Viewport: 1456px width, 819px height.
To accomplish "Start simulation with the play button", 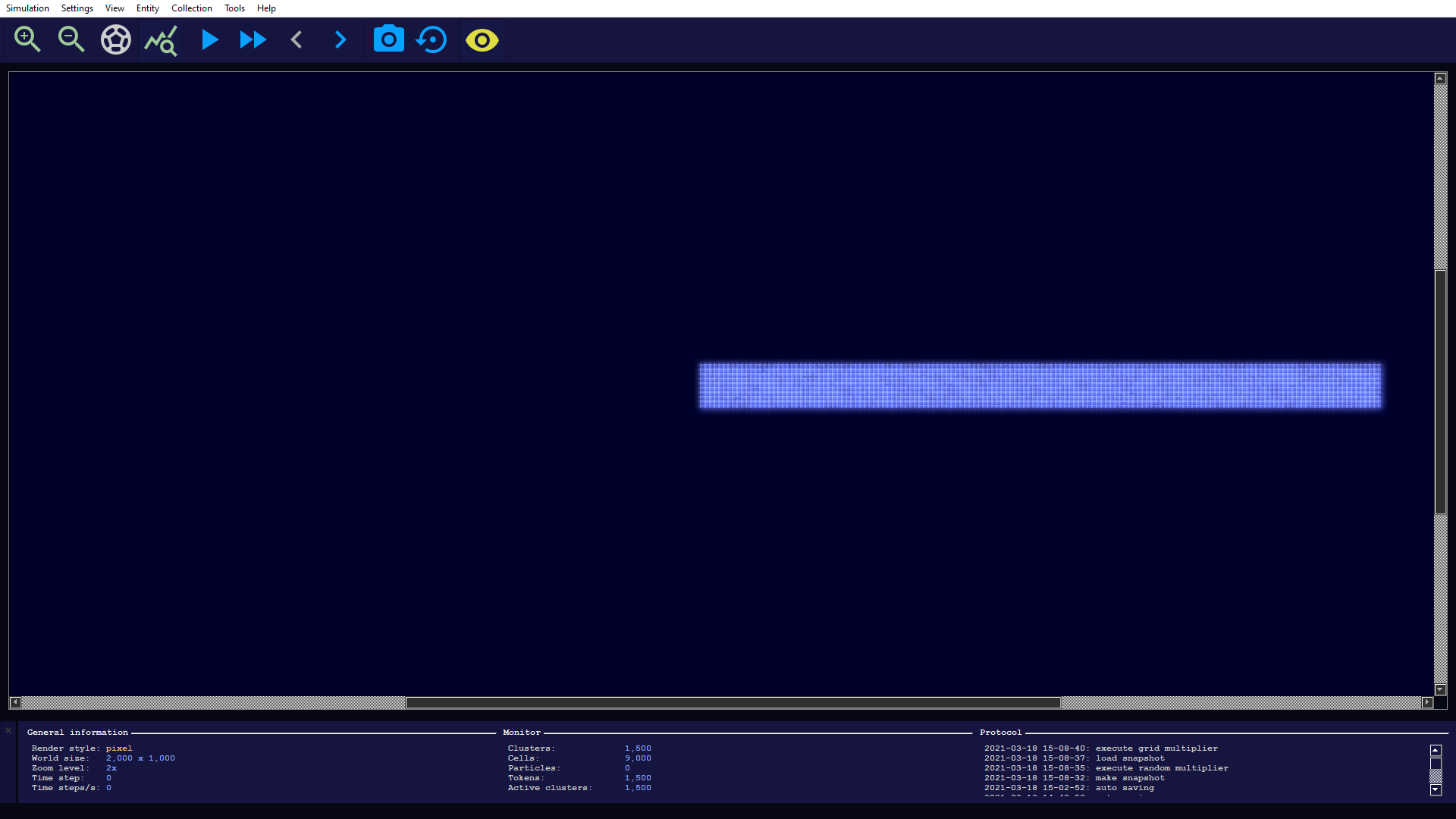I will (209, 39).
